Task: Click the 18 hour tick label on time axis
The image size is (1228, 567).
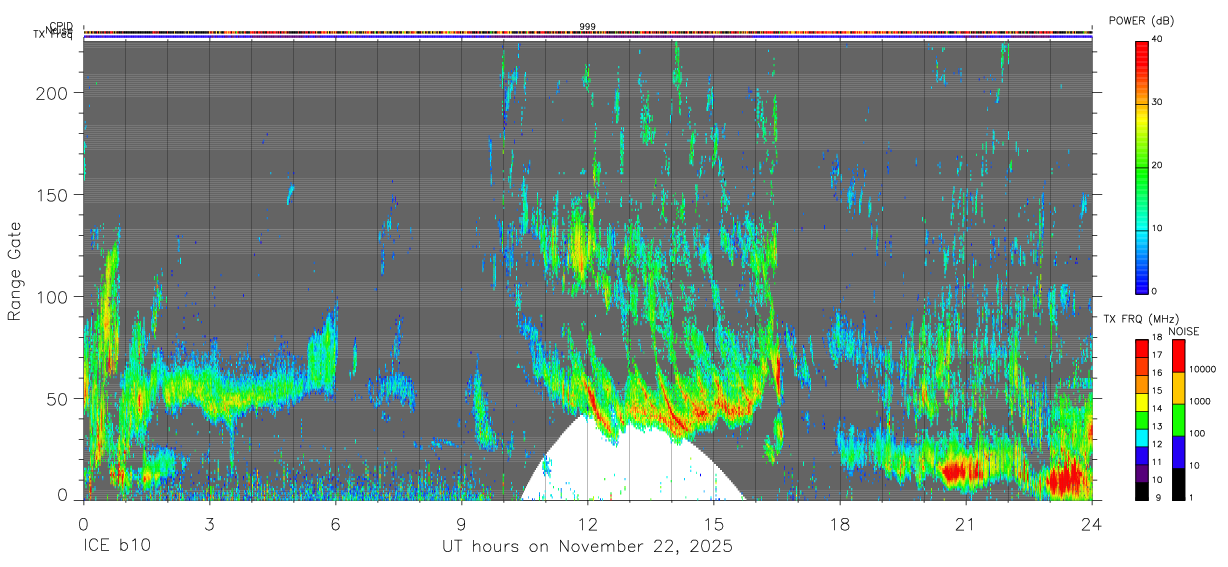Action: click(x=840, y=524)
